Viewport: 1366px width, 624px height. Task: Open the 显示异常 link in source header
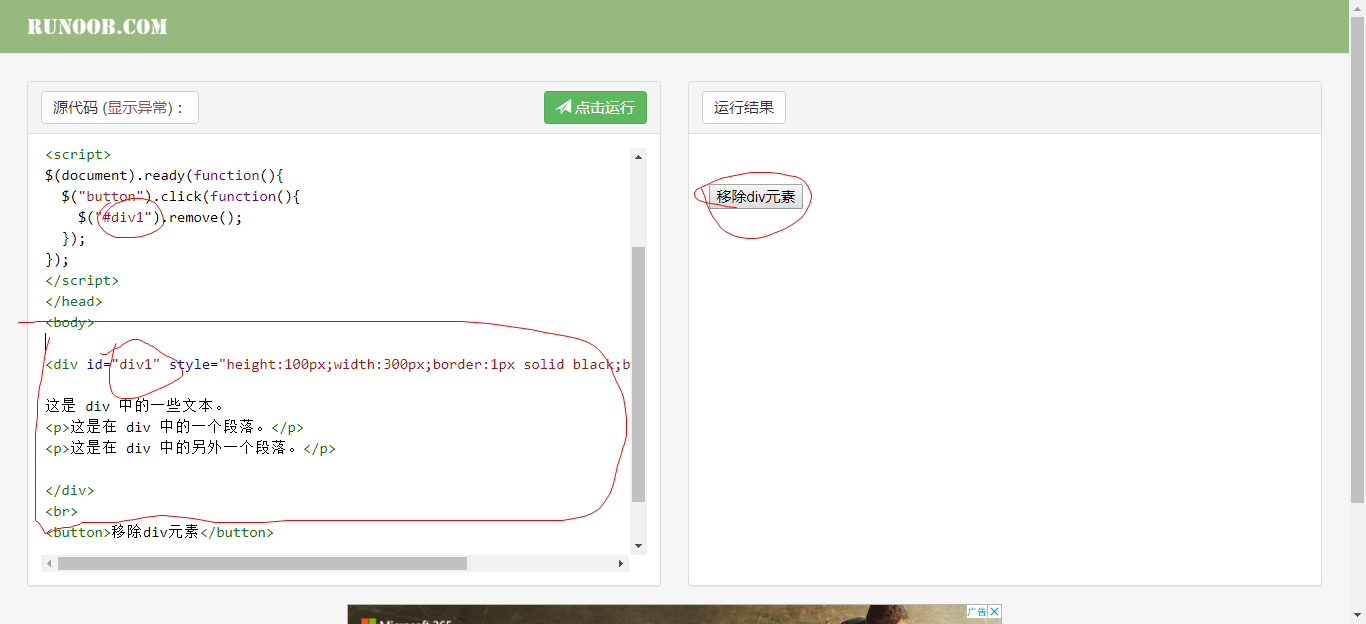coord(138,108)
